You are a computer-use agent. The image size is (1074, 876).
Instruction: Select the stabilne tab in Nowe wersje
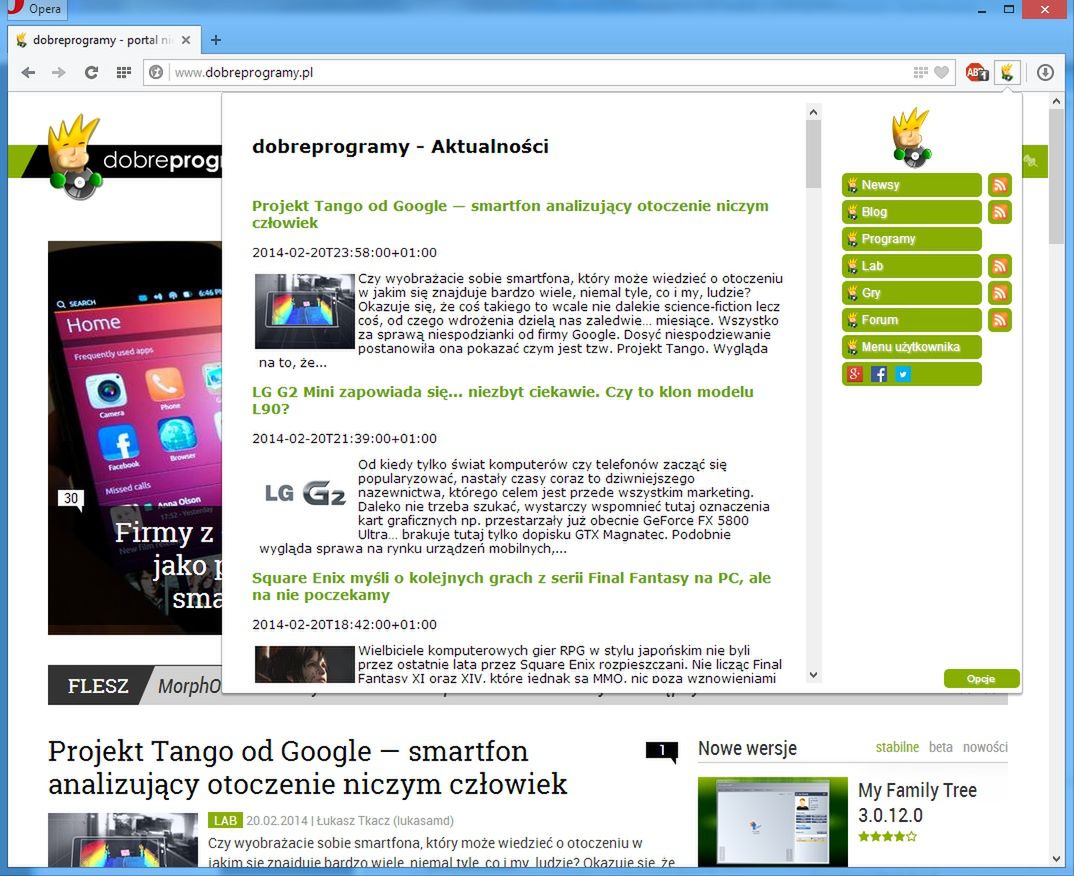pos(897,747)
